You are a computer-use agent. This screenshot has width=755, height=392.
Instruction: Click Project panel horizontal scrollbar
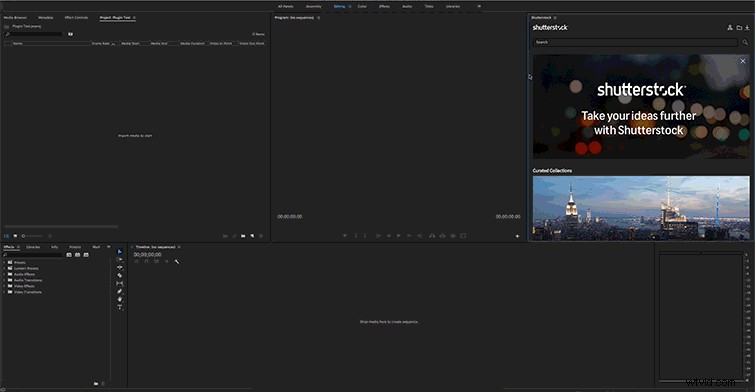click(61, 226)
